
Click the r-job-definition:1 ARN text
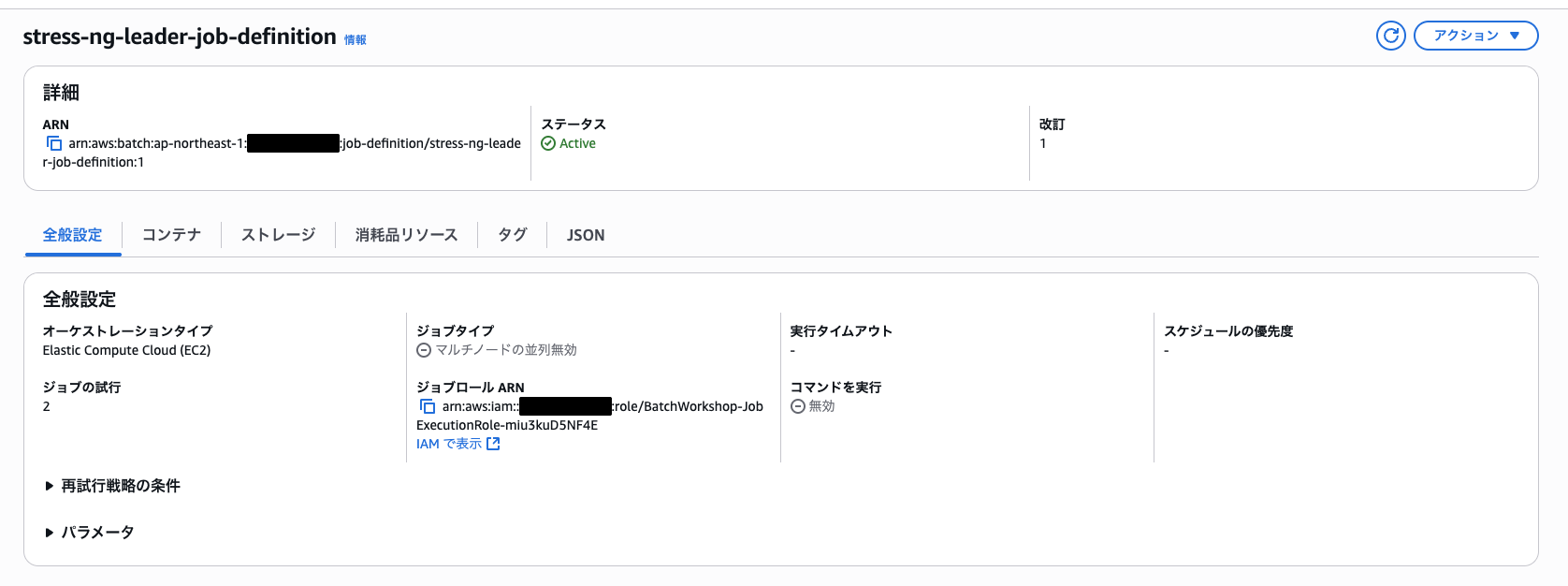(x=94, y=162)
